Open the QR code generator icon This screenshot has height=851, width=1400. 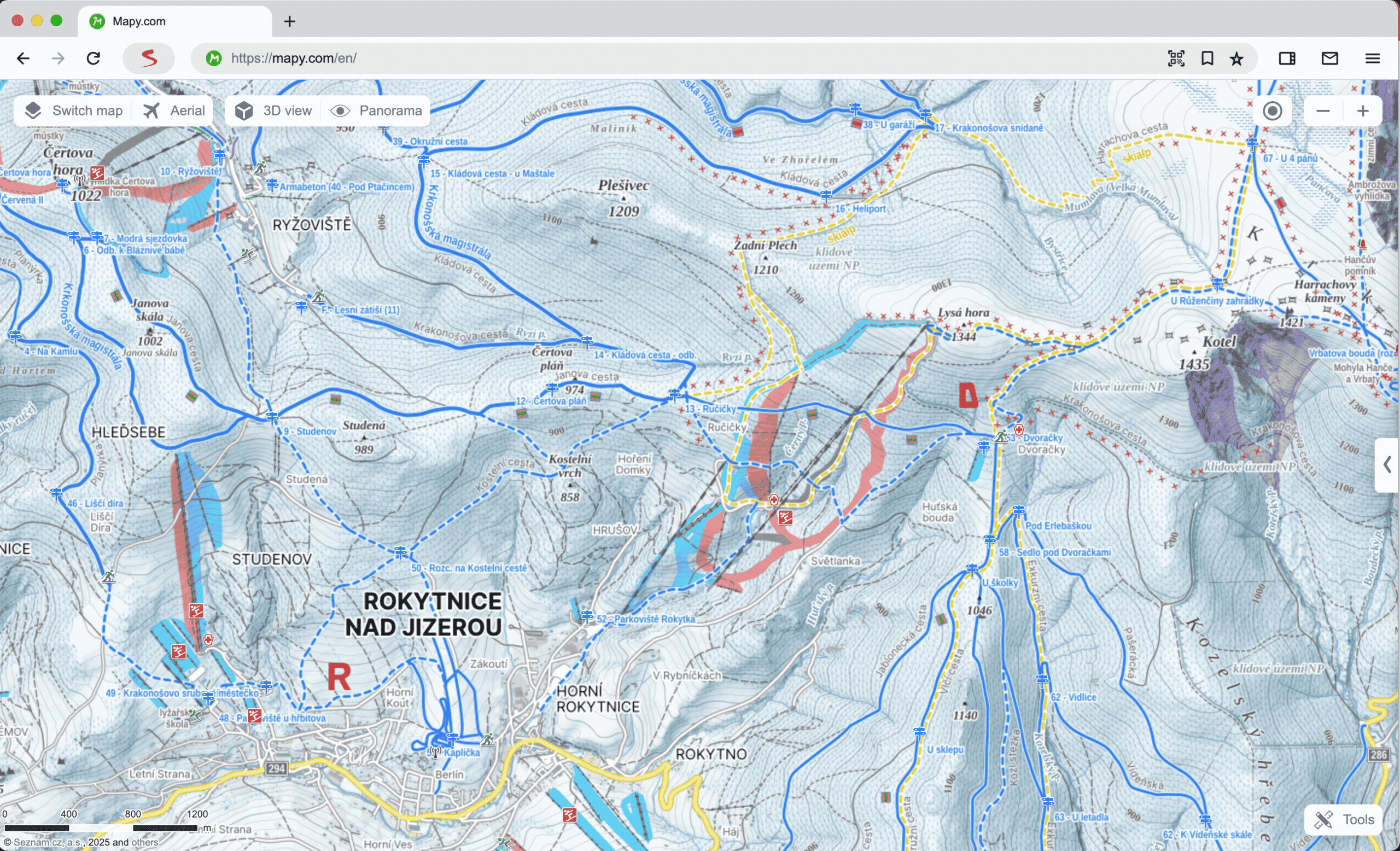(1176, 58)
